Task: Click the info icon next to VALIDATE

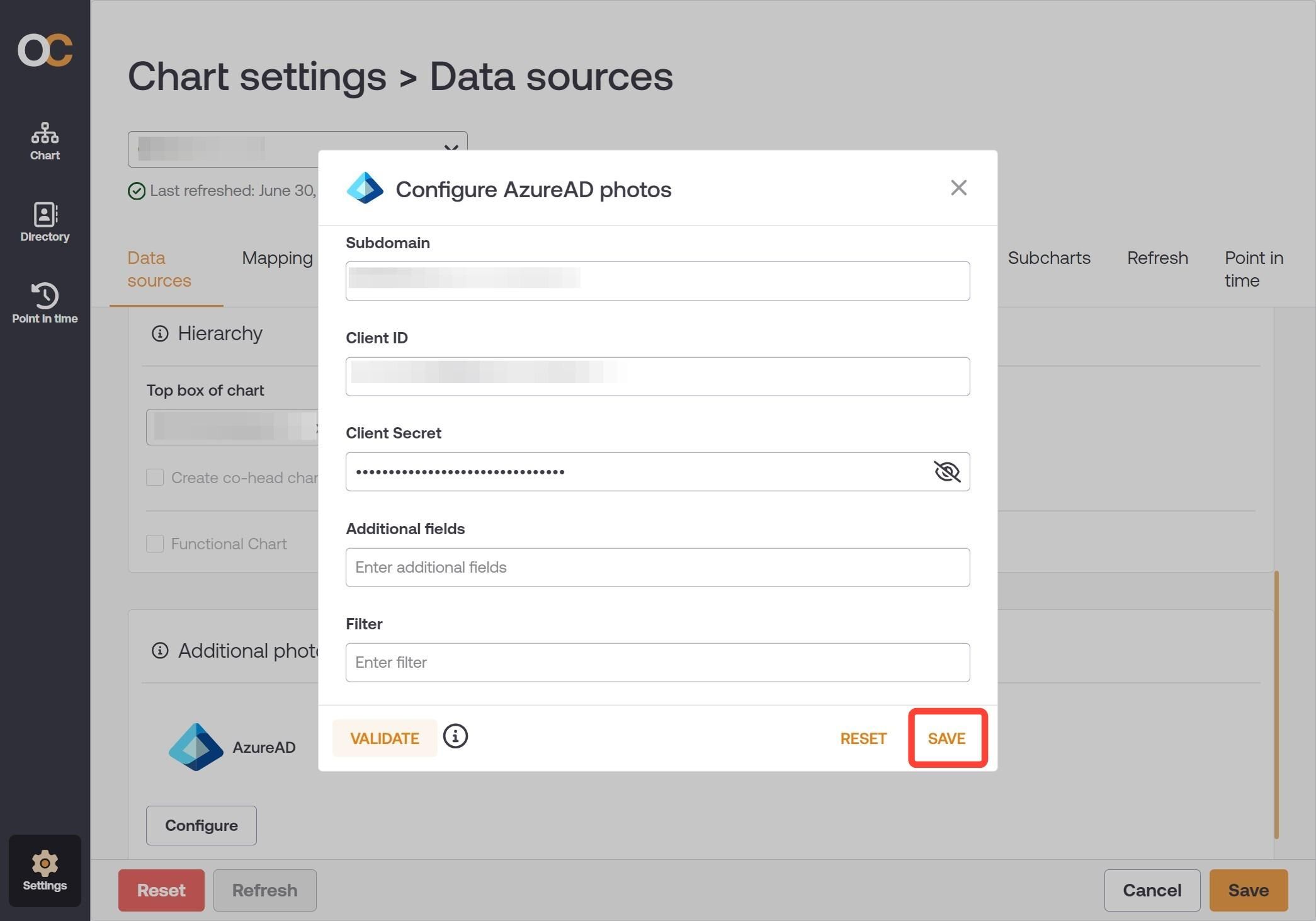Action: tap(455, 736)
